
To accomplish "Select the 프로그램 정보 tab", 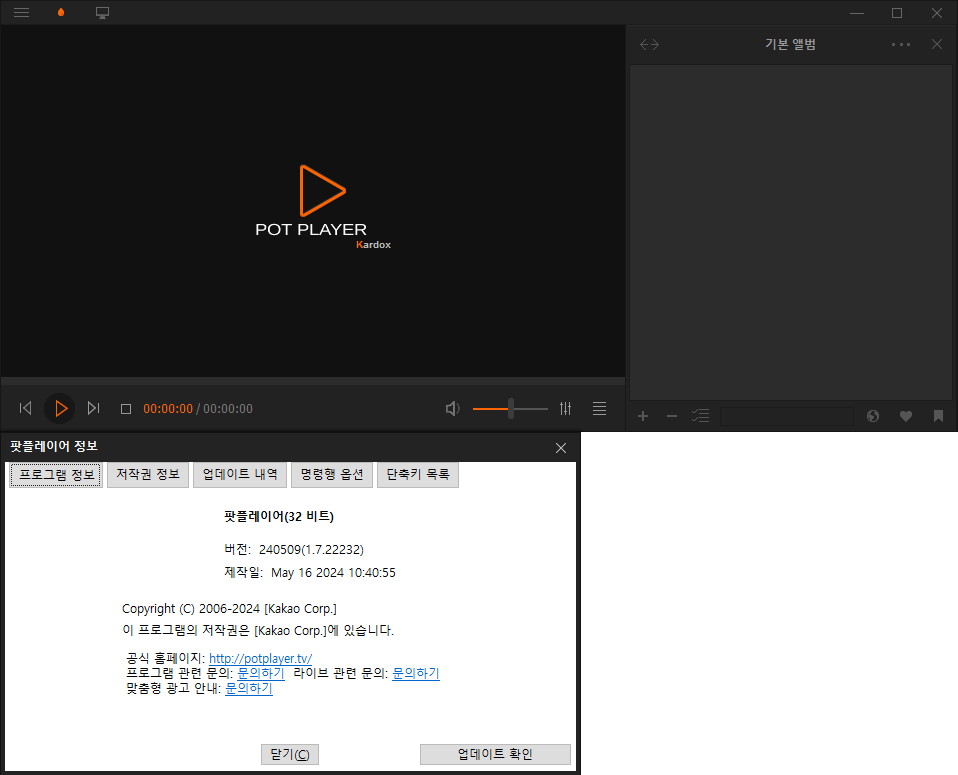I will click(56, 475).
